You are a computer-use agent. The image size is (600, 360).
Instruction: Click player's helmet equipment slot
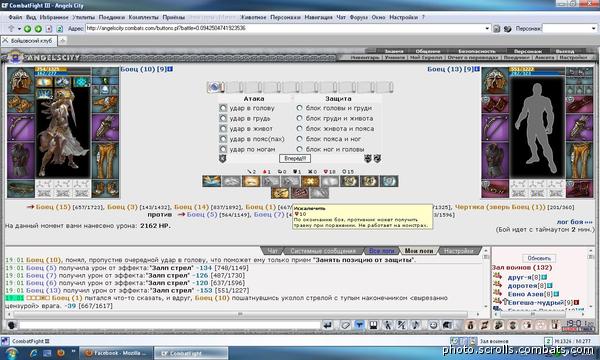click(21, 80)
